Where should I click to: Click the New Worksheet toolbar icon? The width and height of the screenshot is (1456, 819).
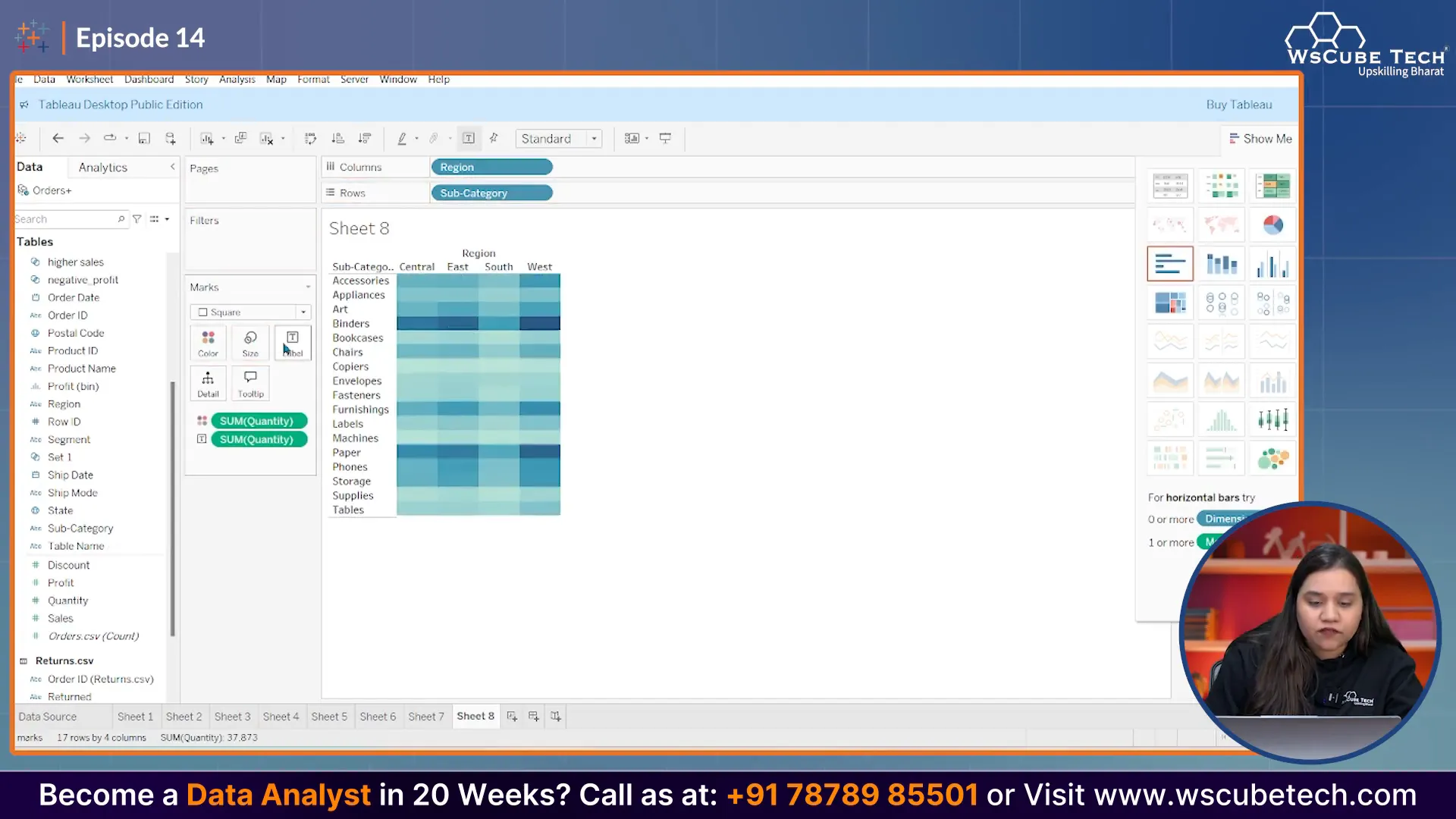pos(206,139)
